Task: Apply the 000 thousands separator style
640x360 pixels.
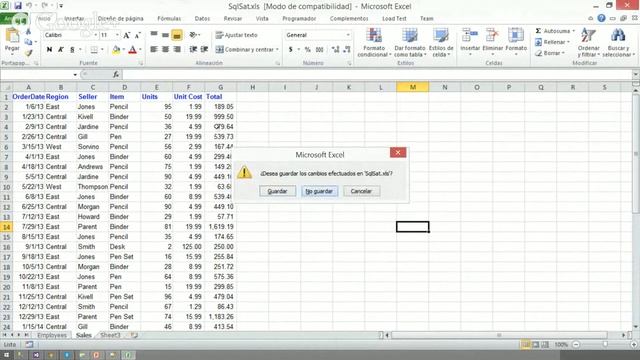Action: click(320, 49)
